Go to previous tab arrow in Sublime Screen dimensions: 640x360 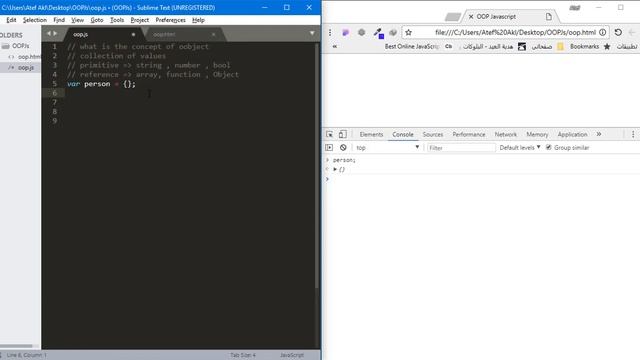pyautogui.click(x=49, y=33)
